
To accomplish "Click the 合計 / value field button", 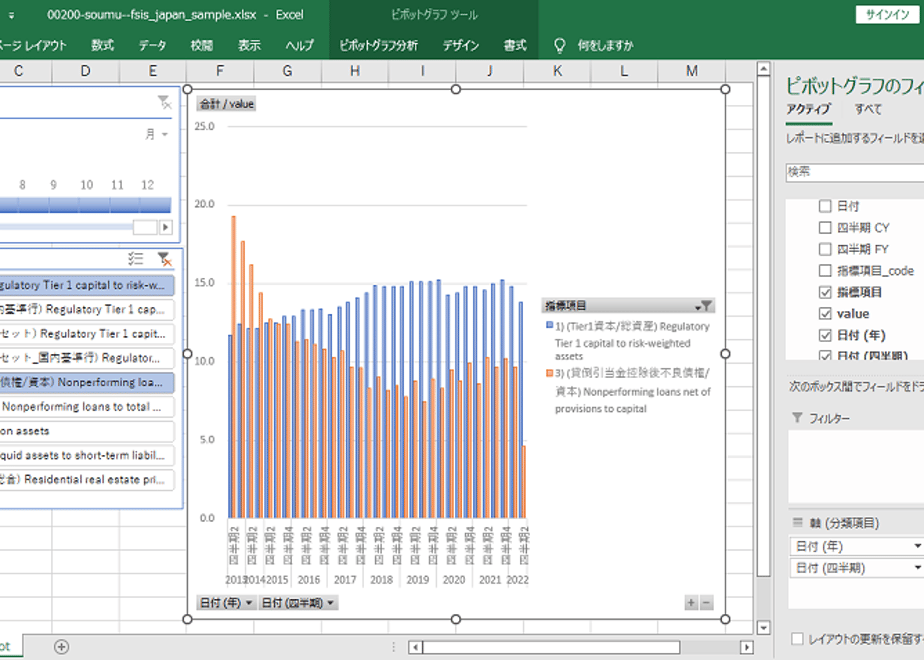I will (x=226, y=104).
